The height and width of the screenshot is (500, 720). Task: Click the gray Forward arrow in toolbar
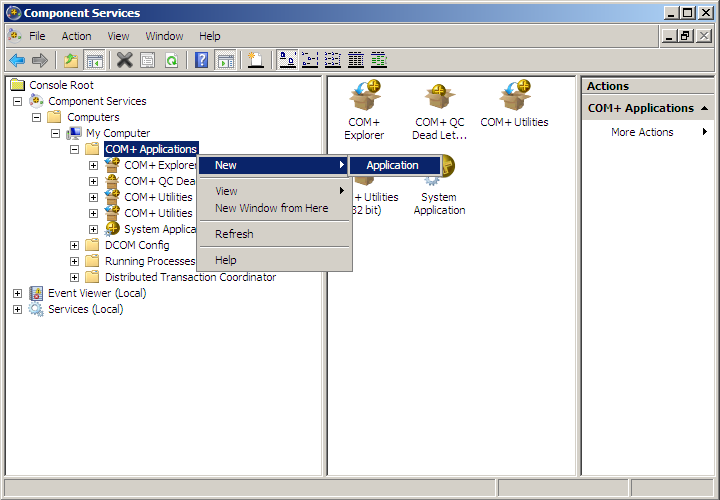point(40,60)
